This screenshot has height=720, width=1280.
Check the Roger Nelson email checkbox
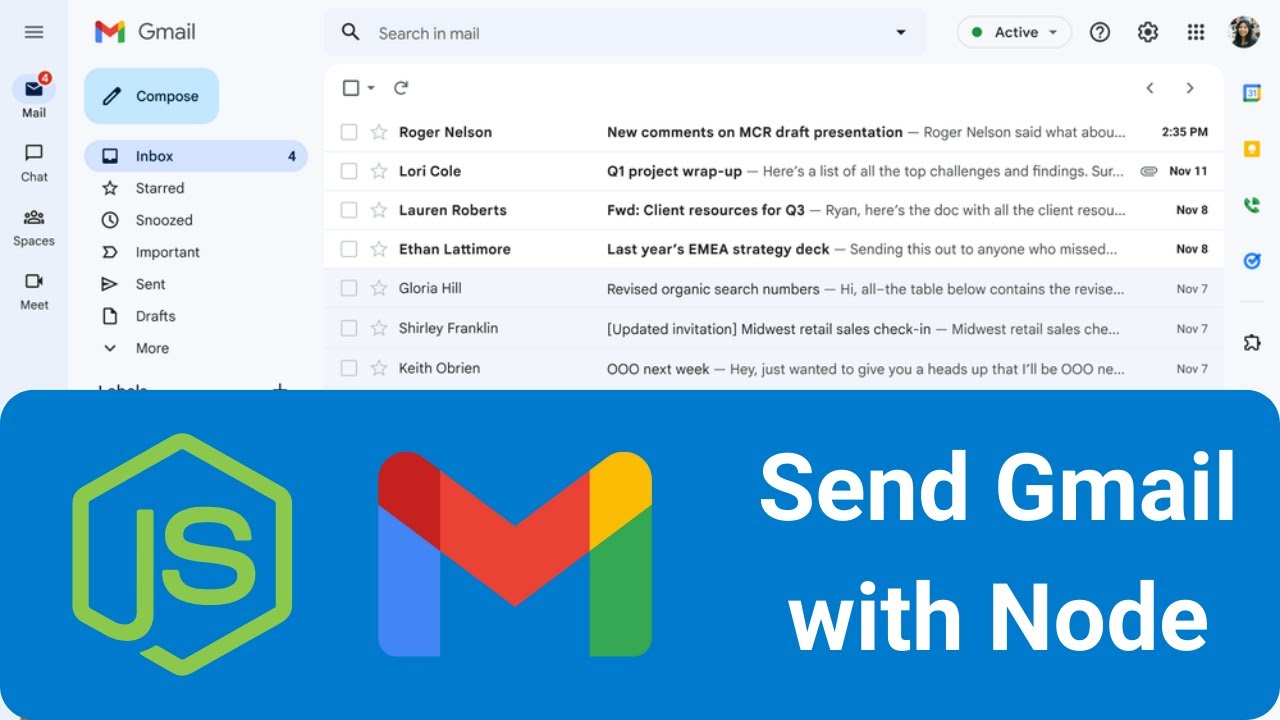click(349, 132)
